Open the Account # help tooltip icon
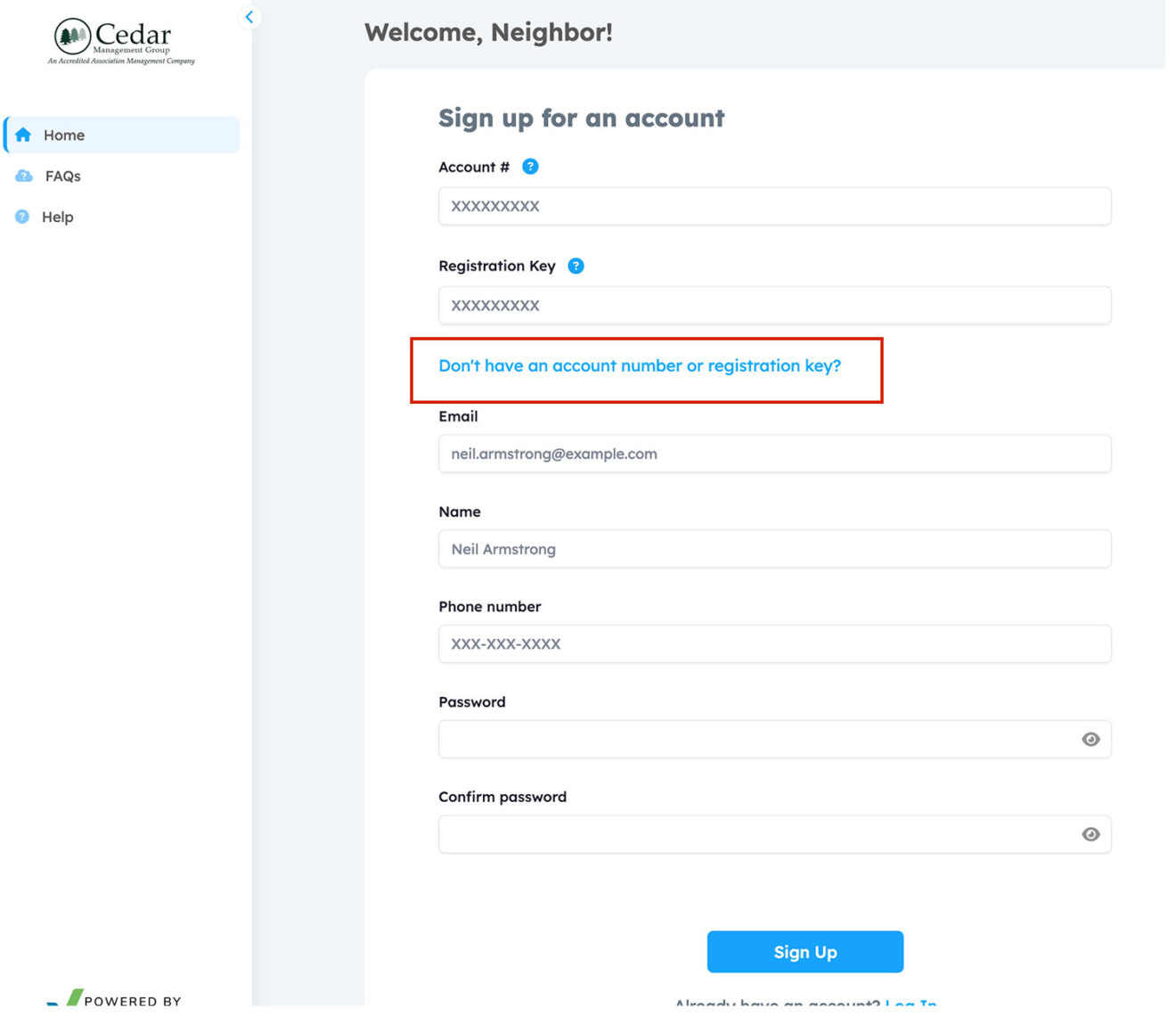The width and height of the screenshot is (1176, 1016). coord(530,166)
